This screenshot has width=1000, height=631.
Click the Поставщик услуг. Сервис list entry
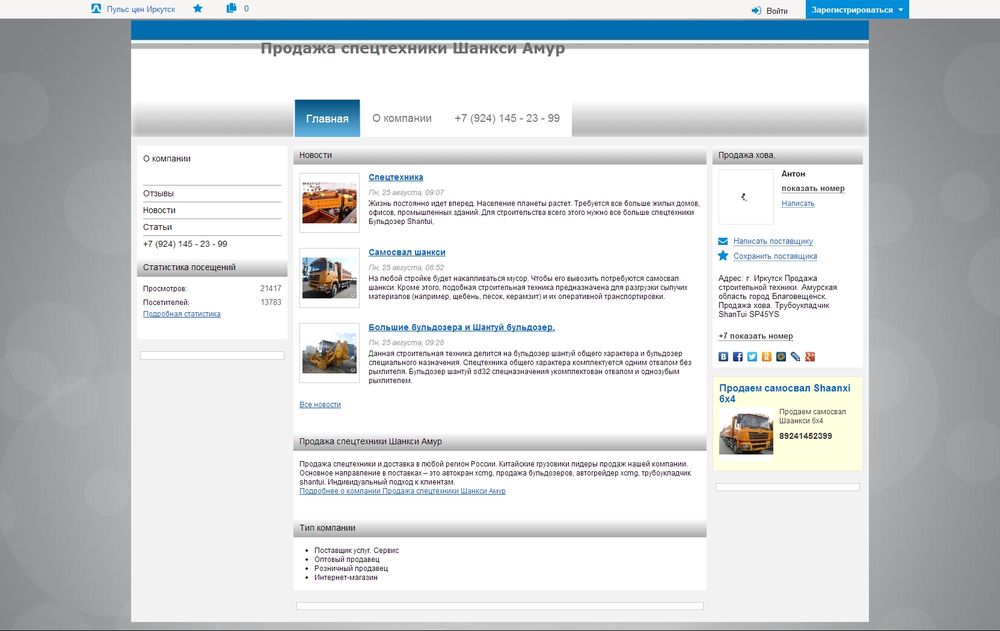[x=357, y=551]
